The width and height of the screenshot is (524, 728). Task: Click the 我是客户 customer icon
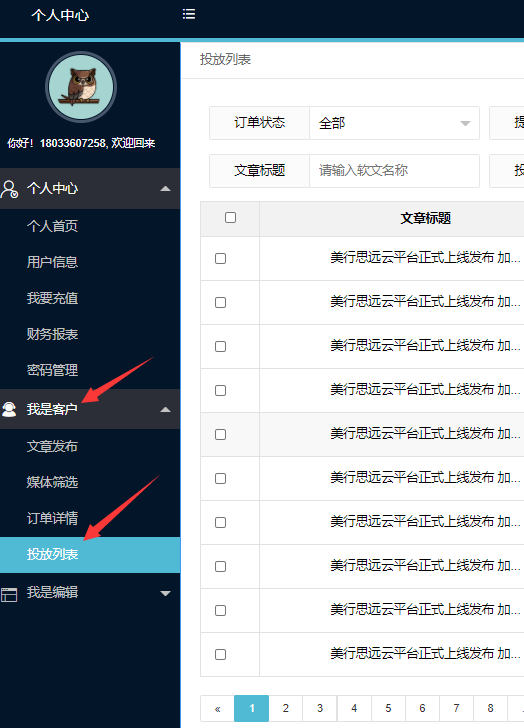9,409
